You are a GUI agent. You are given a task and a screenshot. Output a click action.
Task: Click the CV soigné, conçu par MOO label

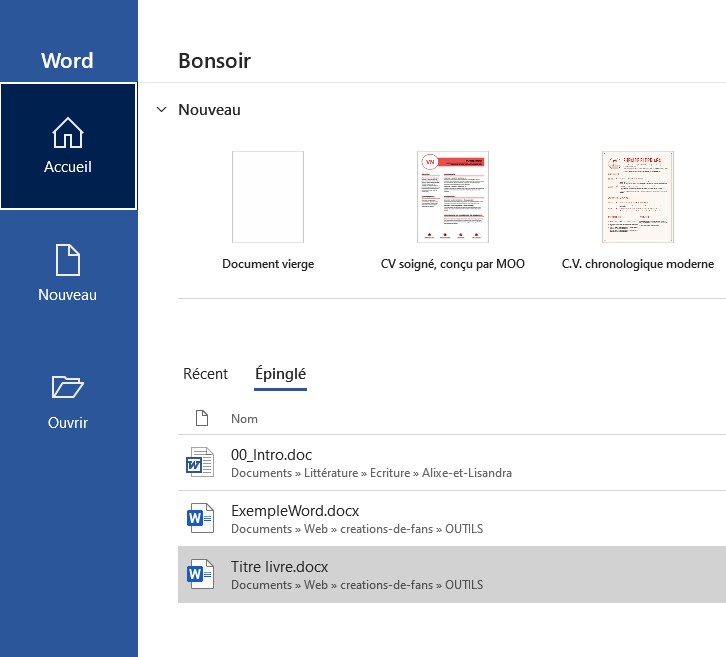pos(453,264)
